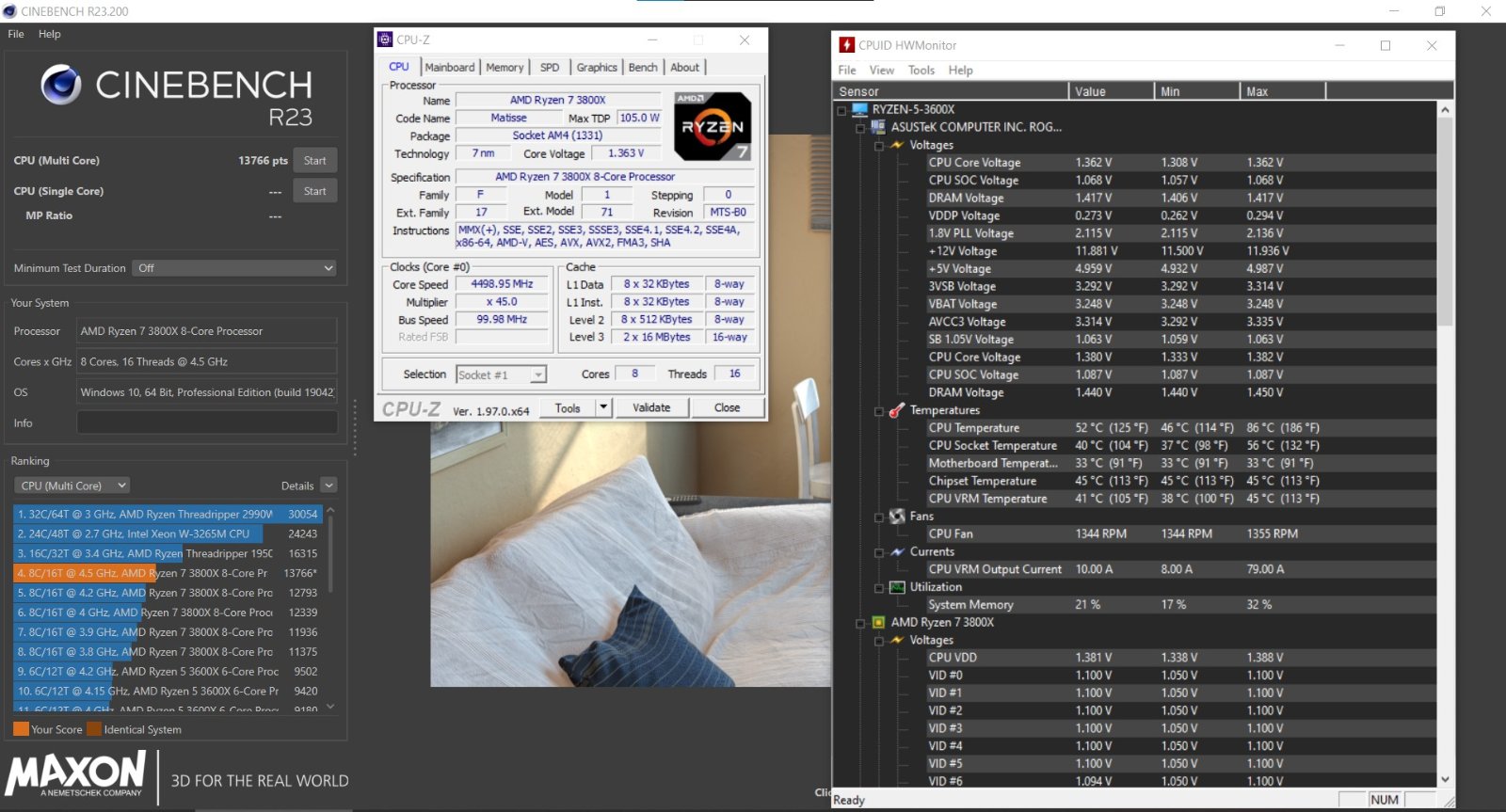This screenshot has width=1506, height=812.
Task: Open the CPU (Multi Core) ranking dropdown
Action: coord(72,486)
